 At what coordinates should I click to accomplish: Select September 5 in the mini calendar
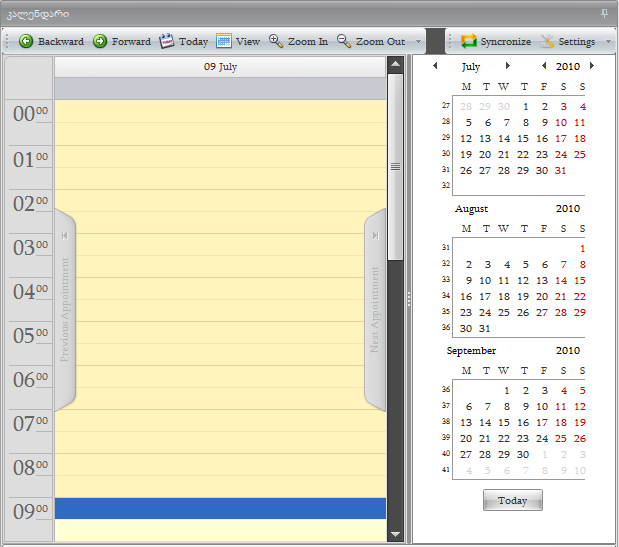(x=582, y=391)
